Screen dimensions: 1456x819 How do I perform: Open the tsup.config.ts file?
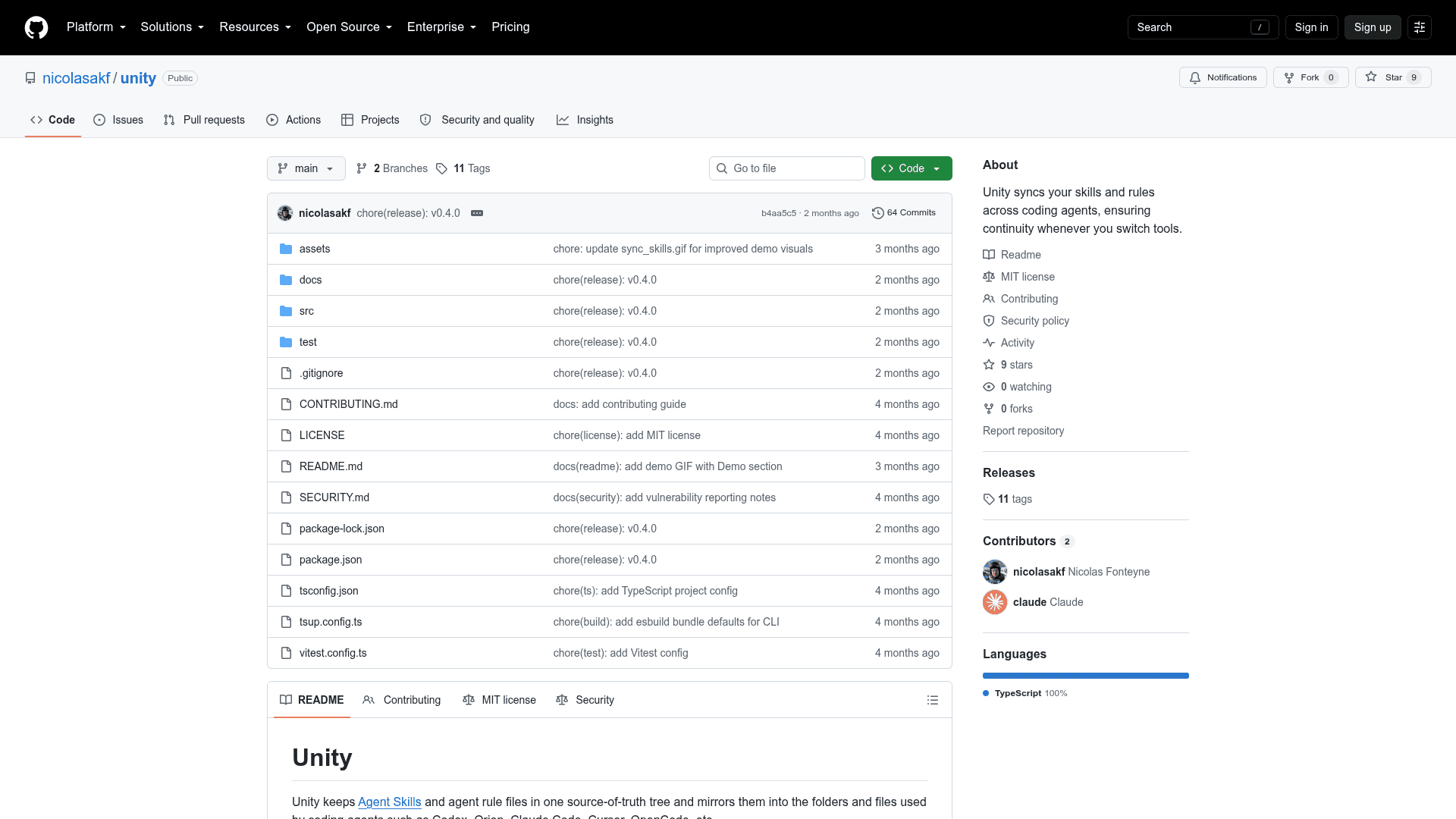331,622
